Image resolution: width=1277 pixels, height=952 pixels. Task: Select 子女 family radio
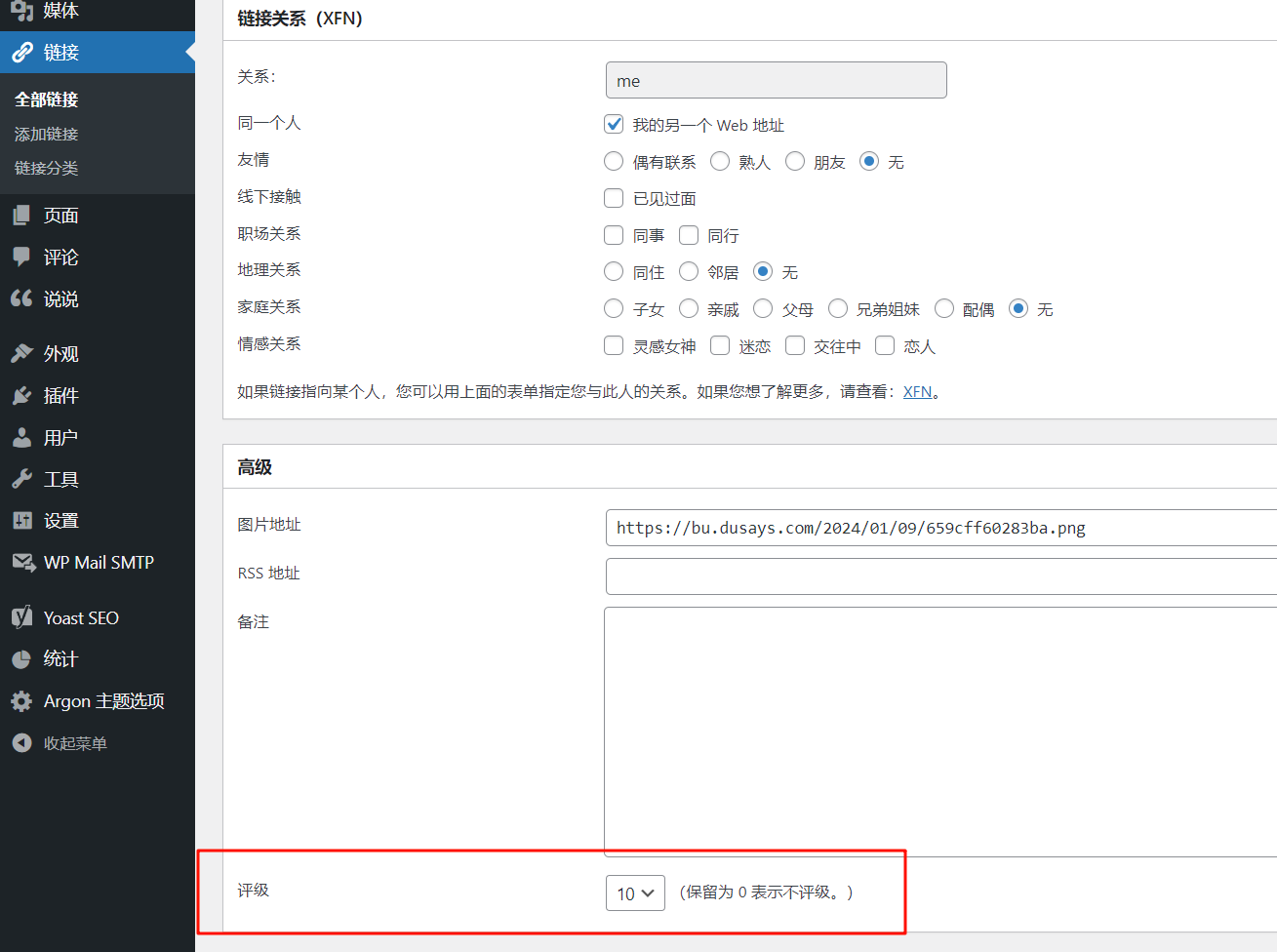click(614, 308)
